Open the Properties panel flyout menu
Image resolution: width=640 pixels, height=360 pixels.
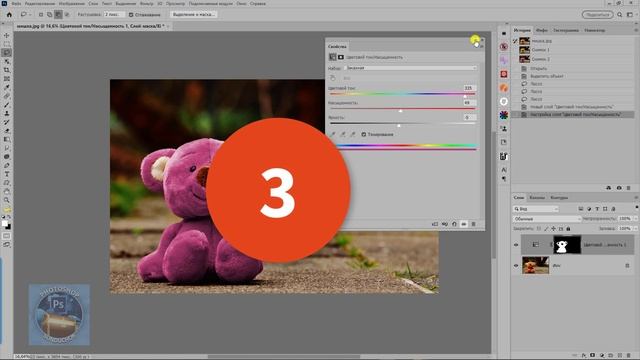pos(482,46)
